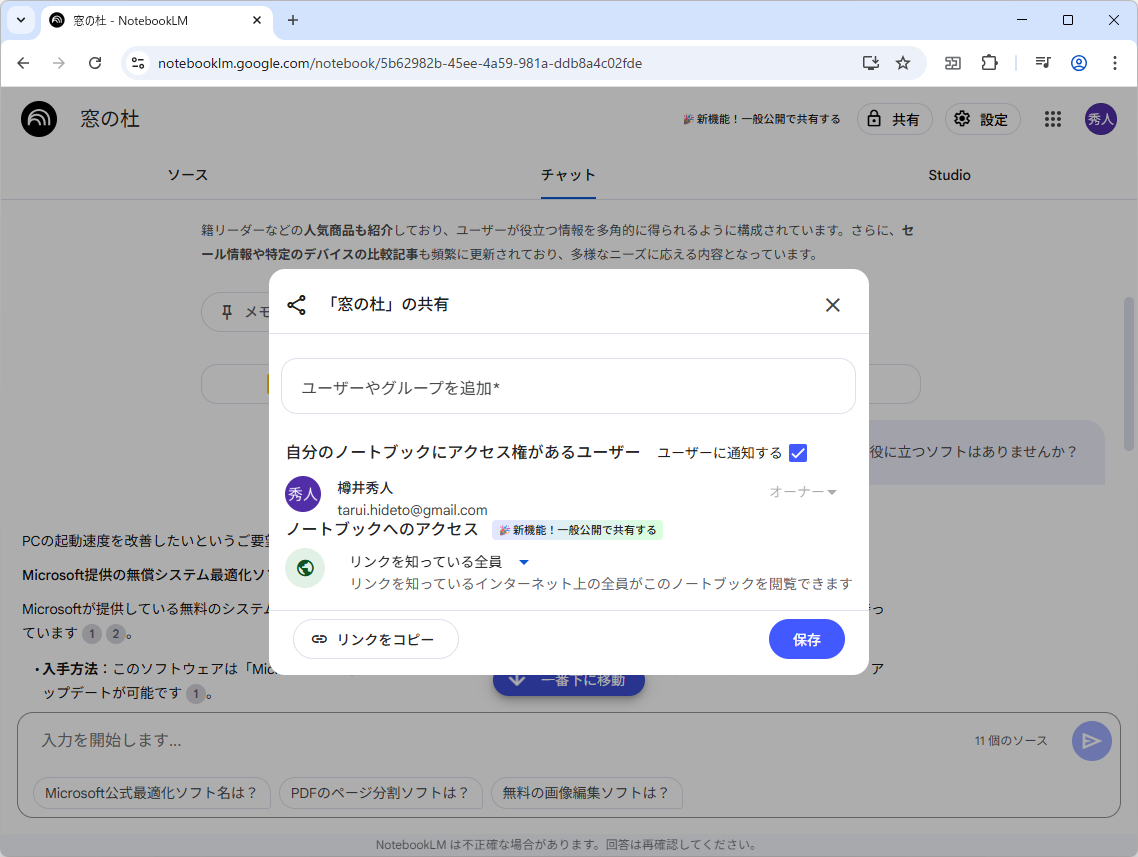The width and height of the screenshot is (1138, 857).
Task: Open the Studio tab
Action: tap(948, 175)
